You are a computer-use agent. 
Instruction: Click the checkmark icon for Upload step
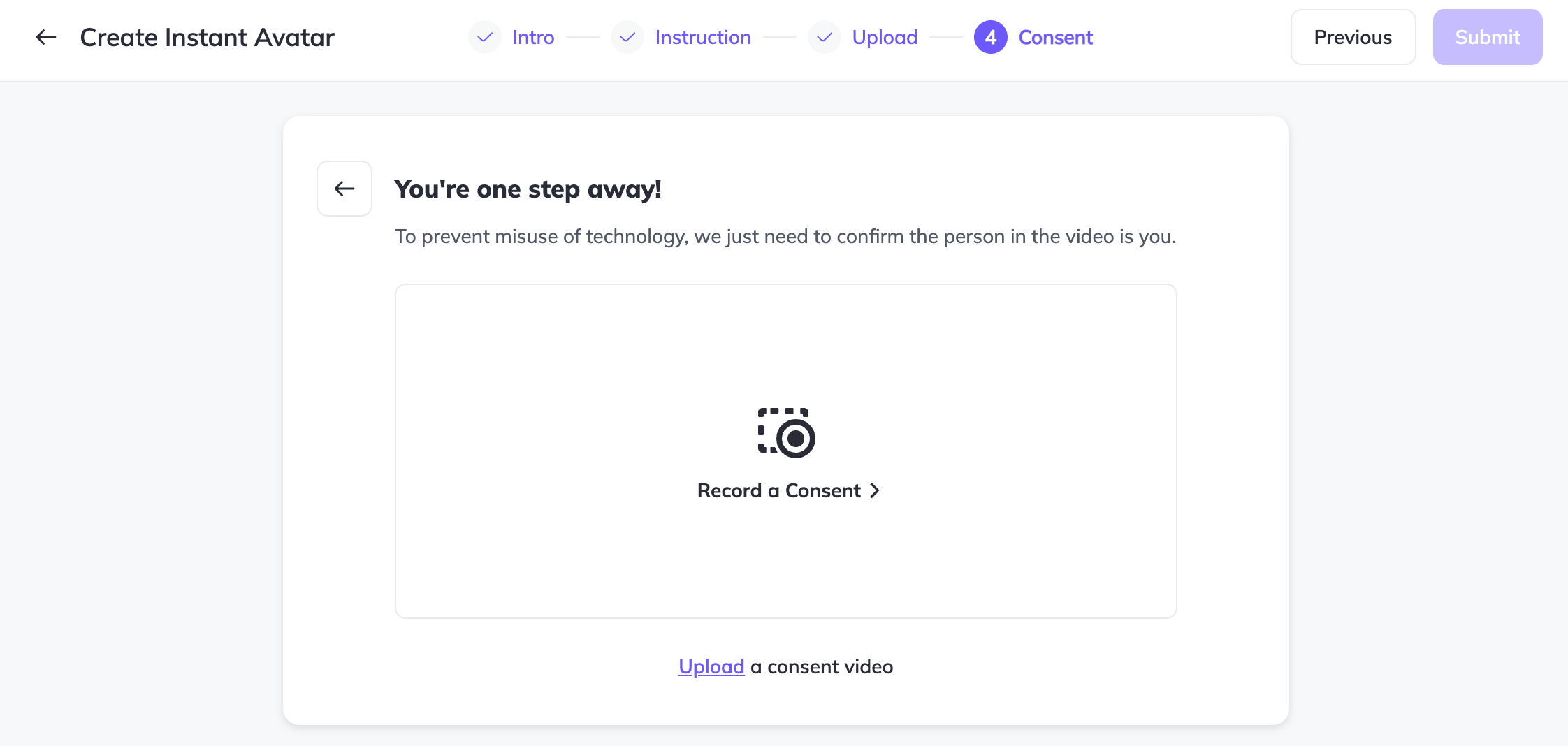pos(824,37)
